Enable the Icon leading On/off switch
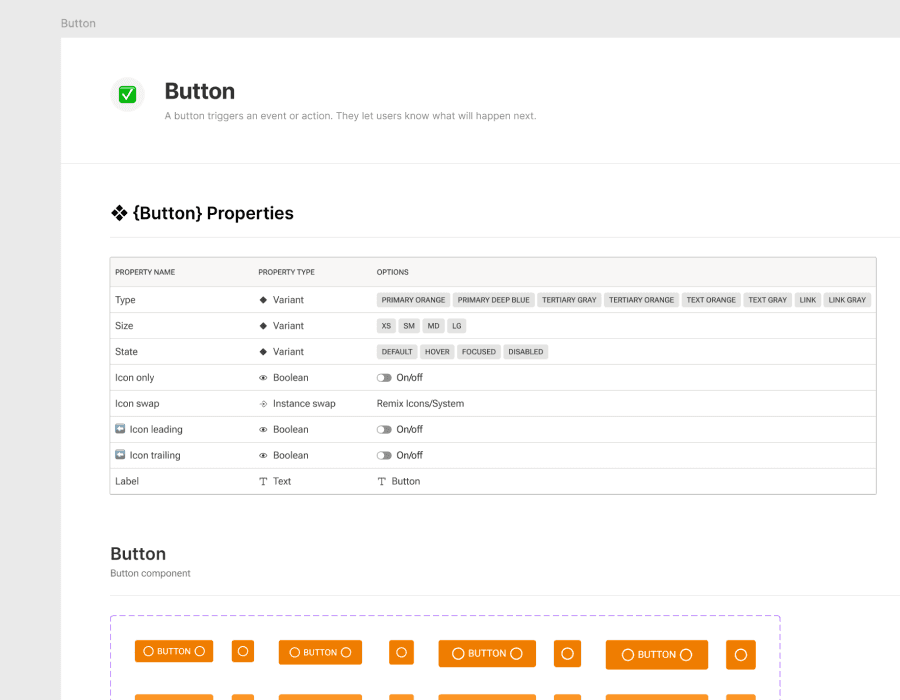Screen dimensions: 900x700 (384, 429)
